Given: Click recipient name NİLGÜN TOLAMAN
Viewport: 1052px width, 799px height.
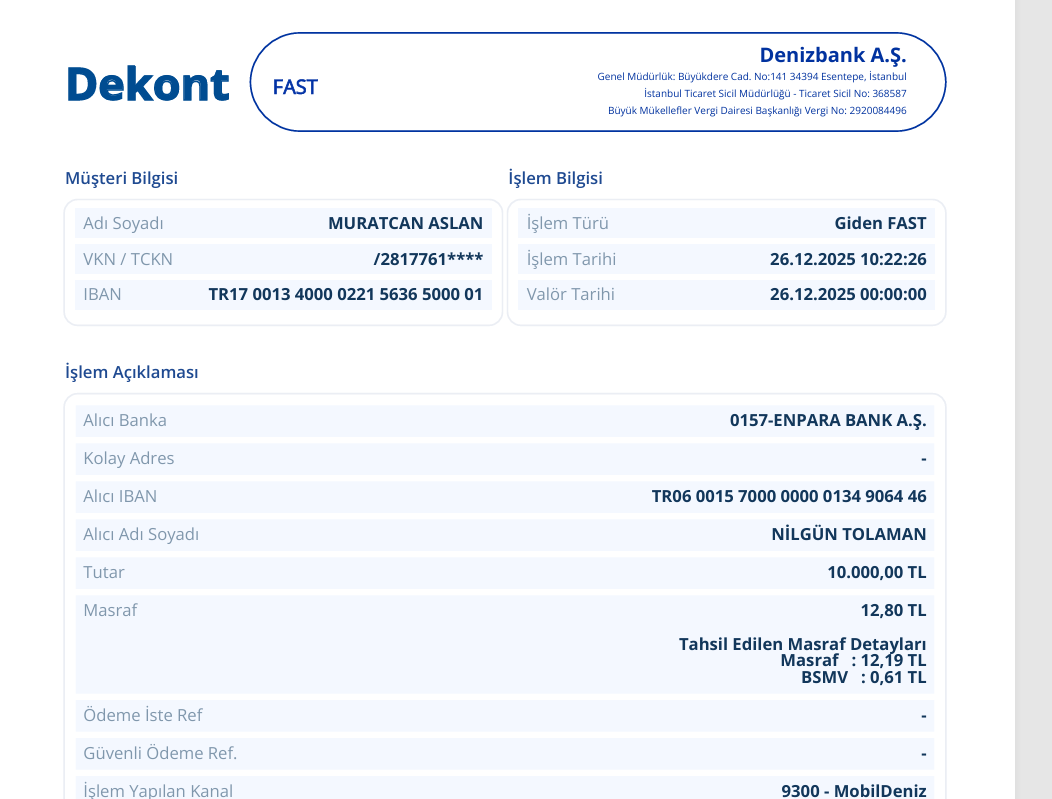Looking at the screenshot, I should 849,534.
